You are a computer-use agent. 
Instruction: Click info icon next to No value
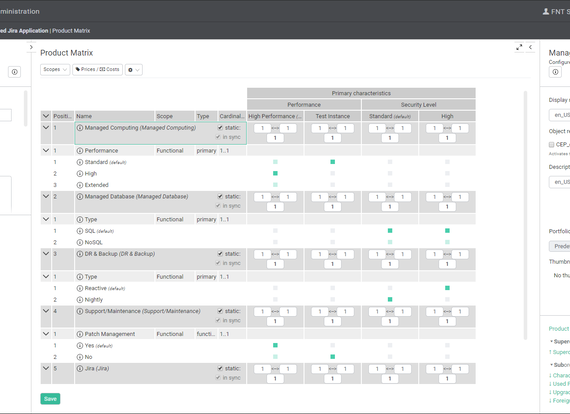[80, 357]
